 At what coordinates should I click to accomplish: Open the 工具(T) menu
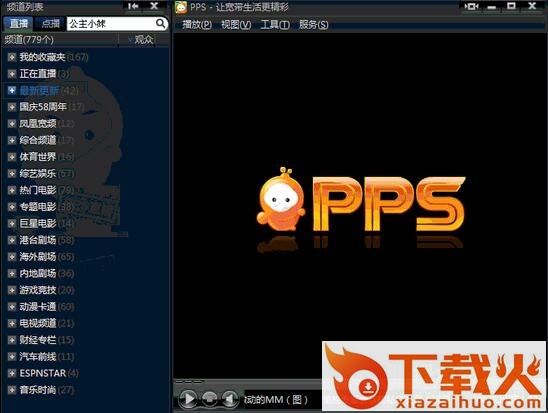click(275, 24)
